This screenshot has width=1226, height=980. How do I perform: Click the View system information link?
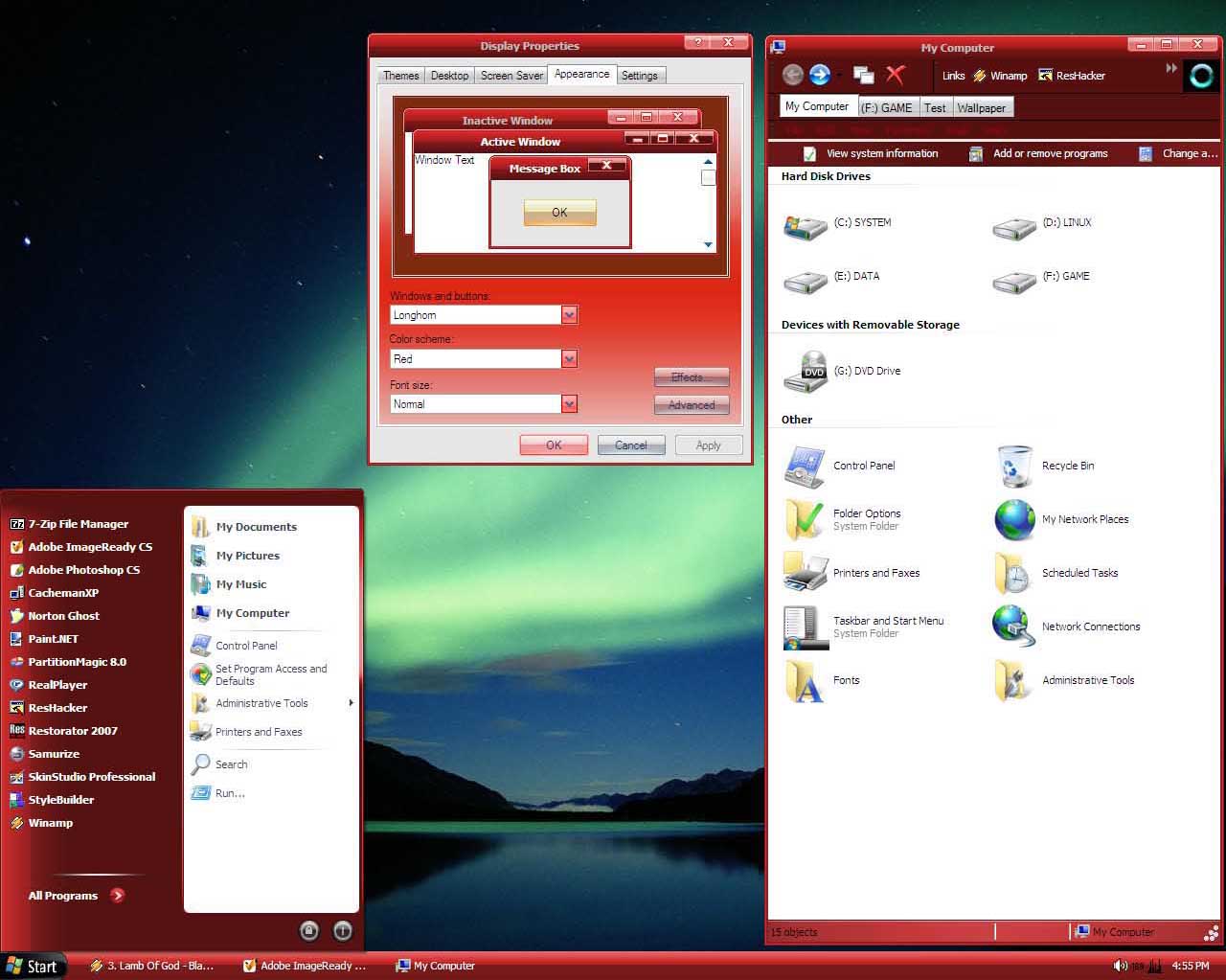(881, 153)
